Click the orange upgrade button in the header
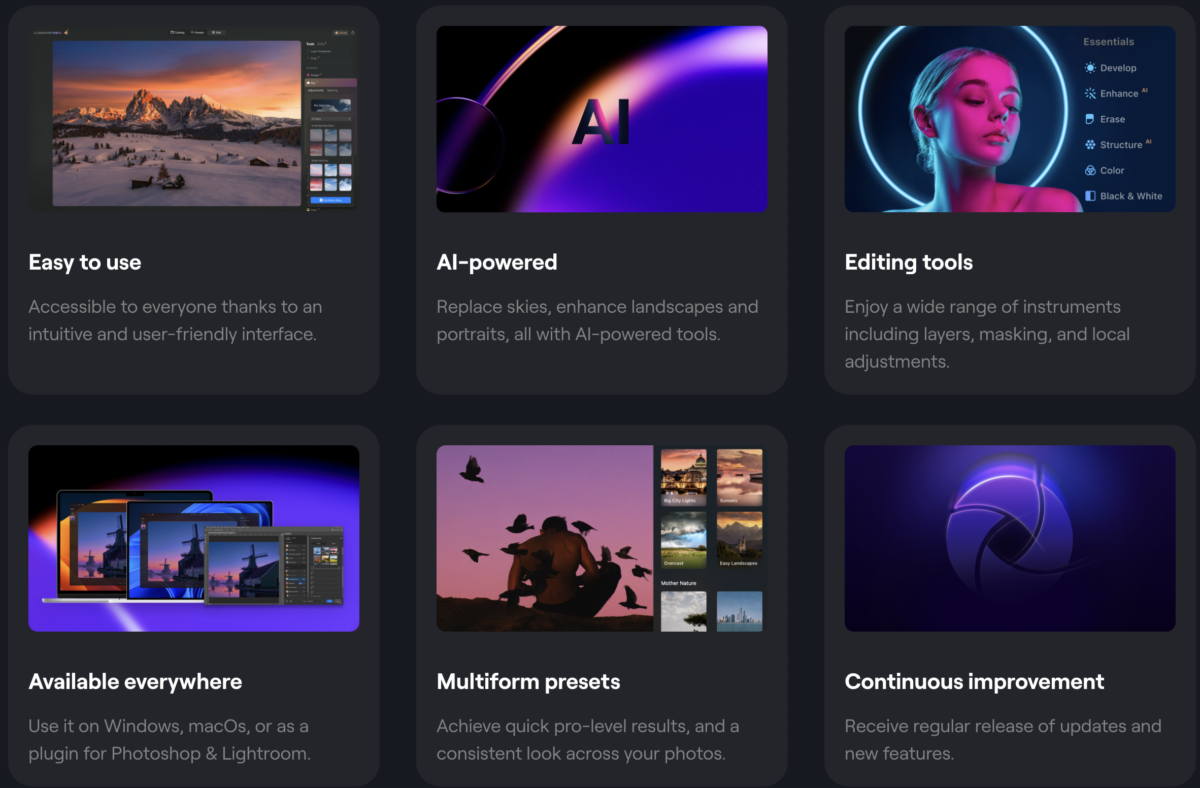Screen dimensions: 1200x788 (x=340, y=33)
